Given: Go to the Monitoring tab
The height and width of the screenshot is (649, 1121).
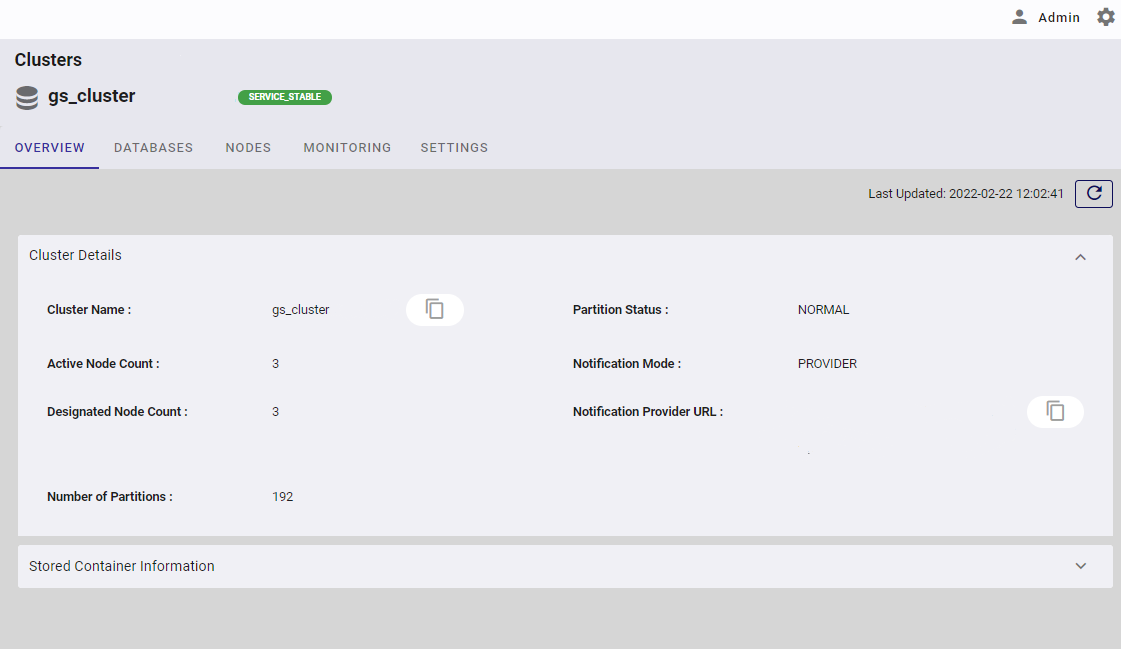Looking at the screenshot, I should point(347,148).
